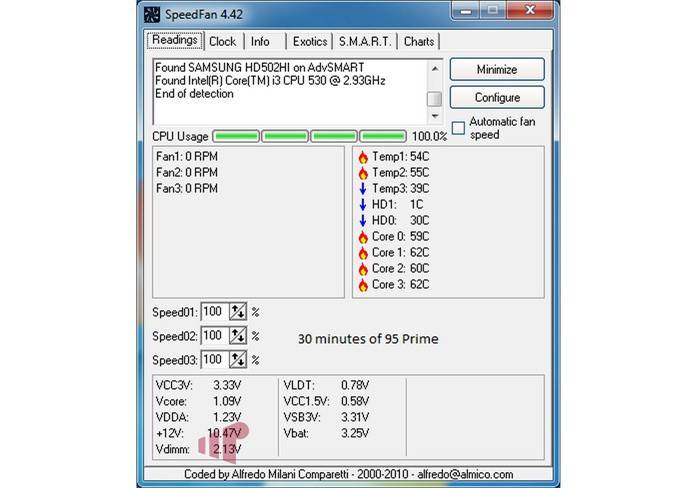The height and width of the screenshot is (488, 700).
Task: Click the blue arrow icon beside HD0
Action: pyautogui.click(x=362, y=221)
